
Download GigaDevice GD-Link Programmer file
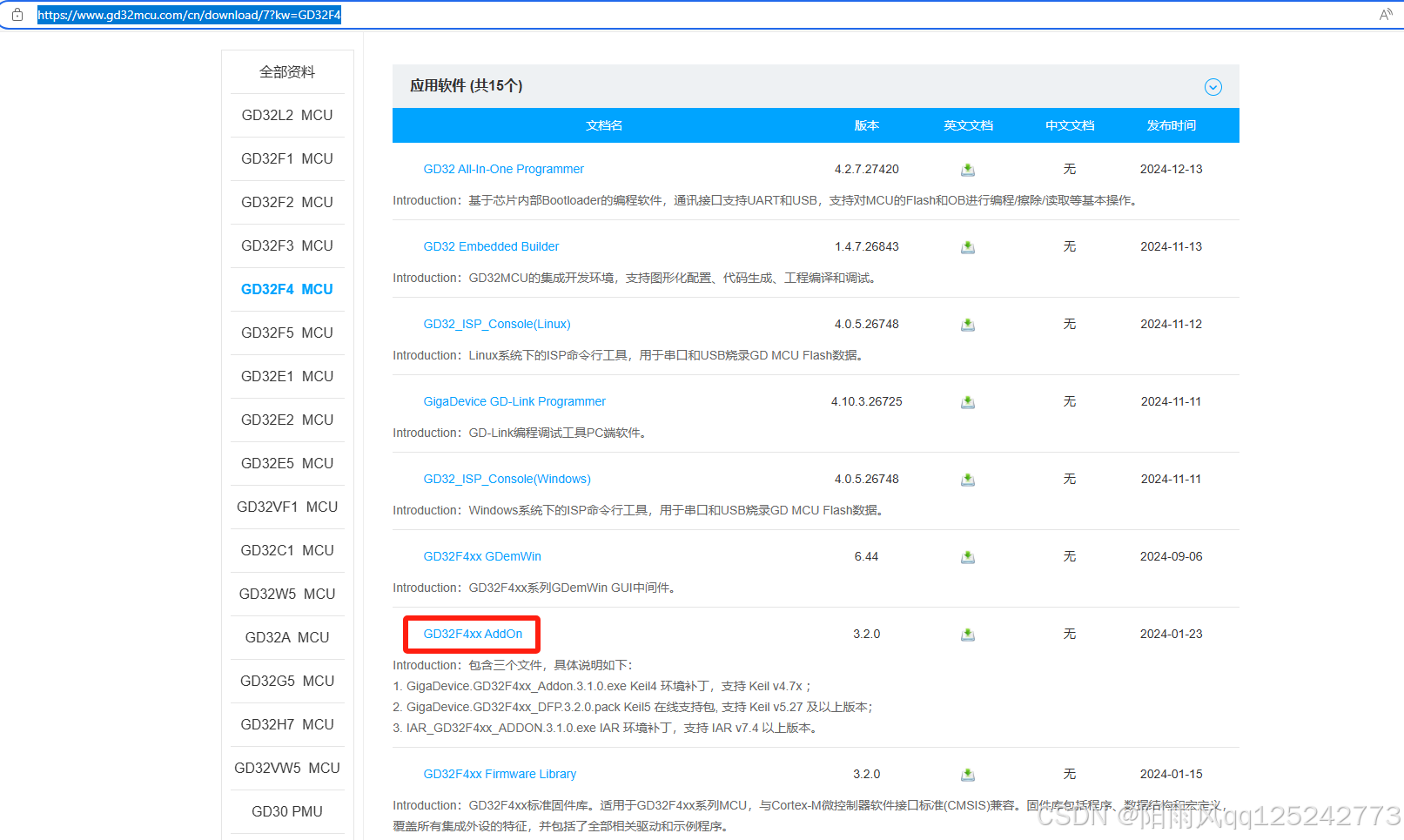point(968,402)
